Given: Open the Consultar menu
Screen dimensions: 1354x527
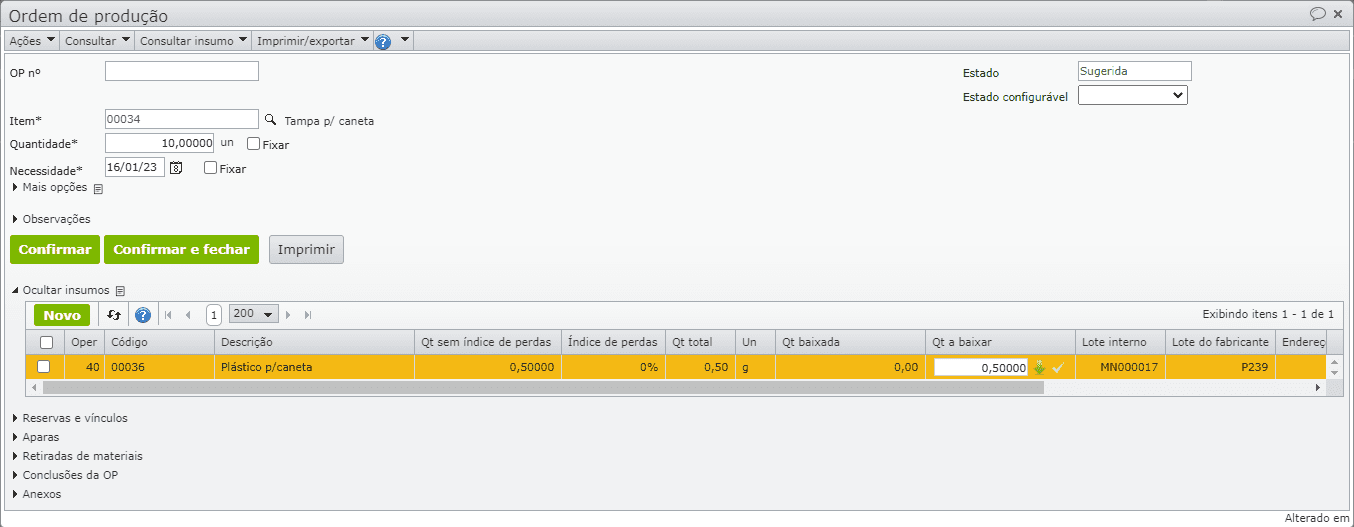Looking at the screenshot, I should pyautogui.click(x=97, y=41).
